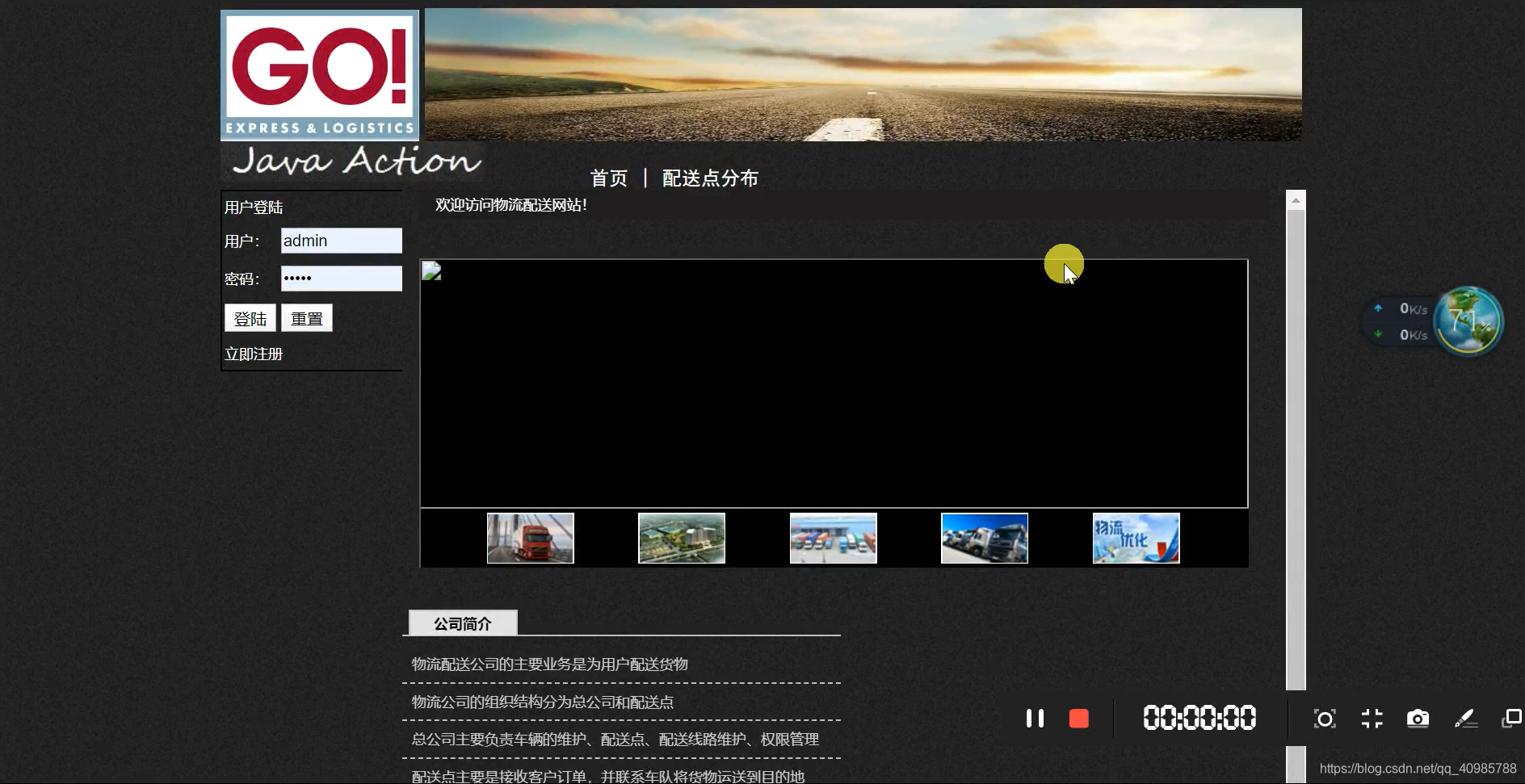
Task: Select the aerial building complex thumbnail
Action: coord(682,538)
